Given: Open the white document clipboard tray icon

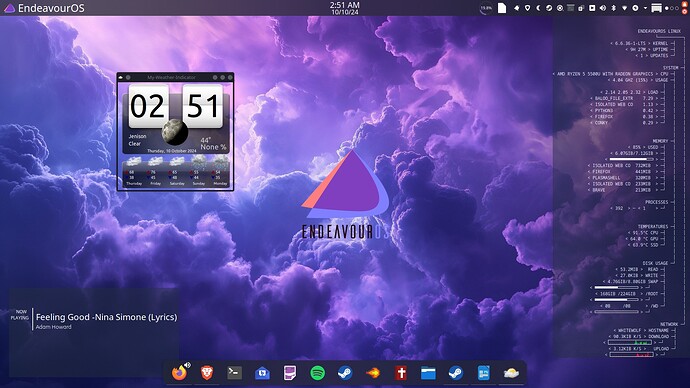Looking at the screenshot, I should click(502, 8).
